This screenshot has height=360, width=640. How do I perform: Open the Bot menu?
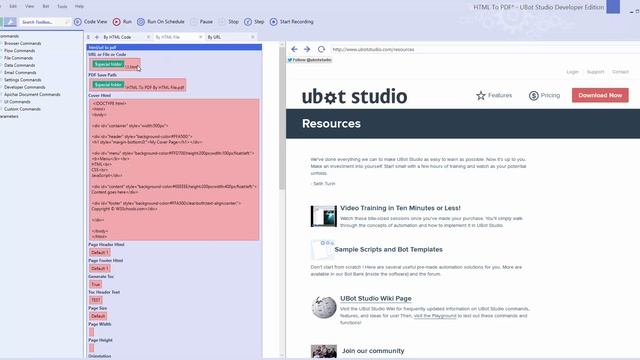coord(46,7)
